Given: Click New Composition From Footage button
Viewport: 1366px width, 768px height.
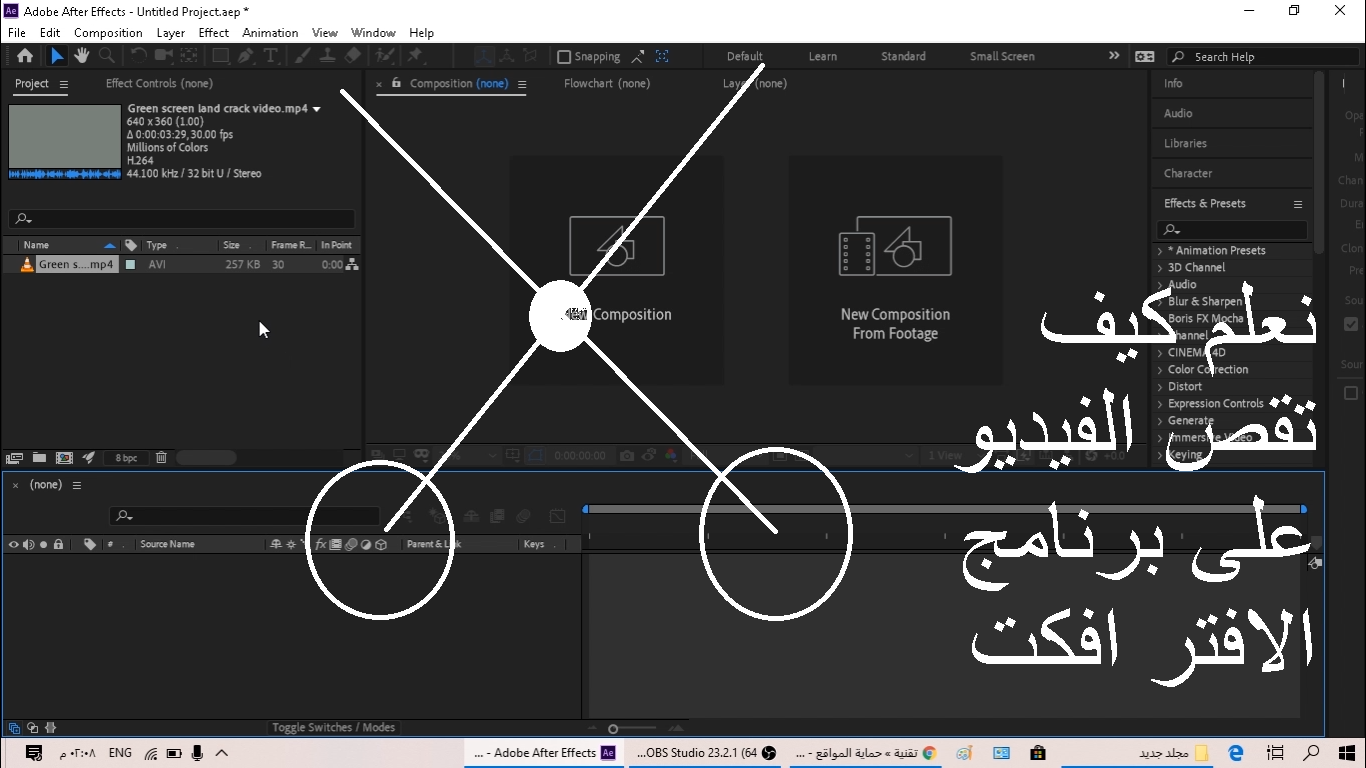Looking at the screenshot, I should pyautogui.click(x=895, y=270).
